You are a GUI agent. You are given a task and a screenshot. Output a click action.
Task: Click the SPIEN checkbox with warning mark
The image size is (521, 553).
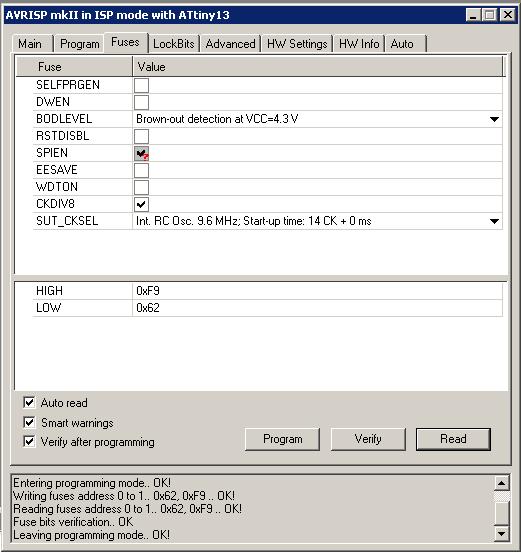141,153
